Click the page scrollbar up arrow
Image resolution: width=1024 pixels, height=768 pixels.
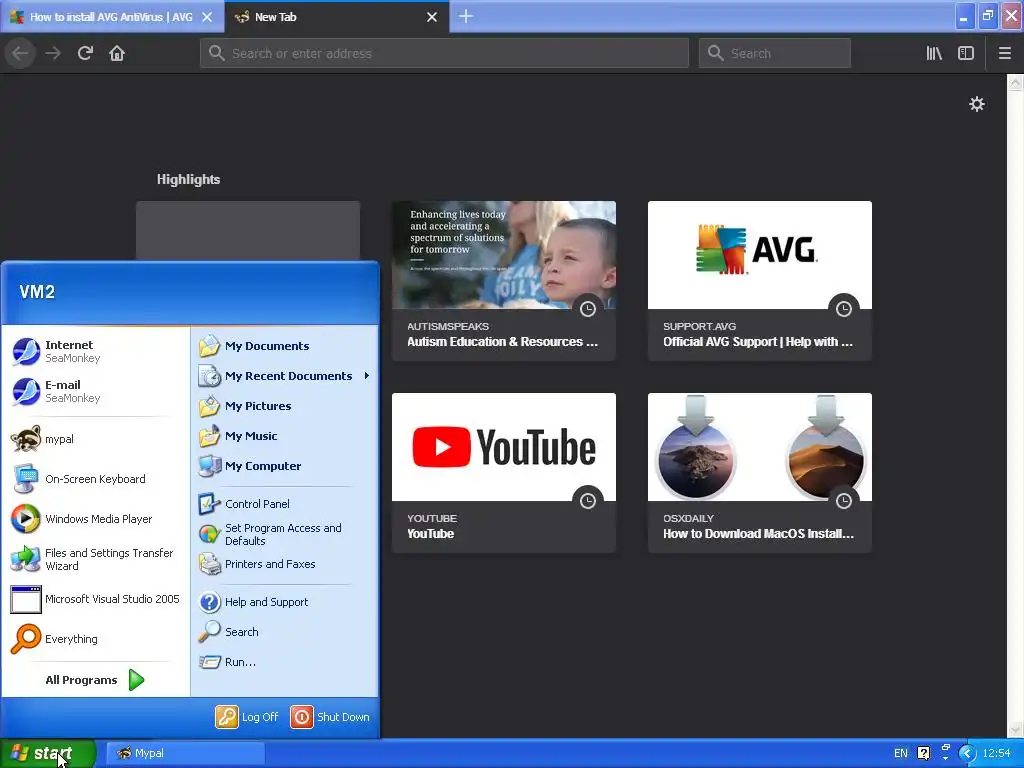(x=1015, y=82)
